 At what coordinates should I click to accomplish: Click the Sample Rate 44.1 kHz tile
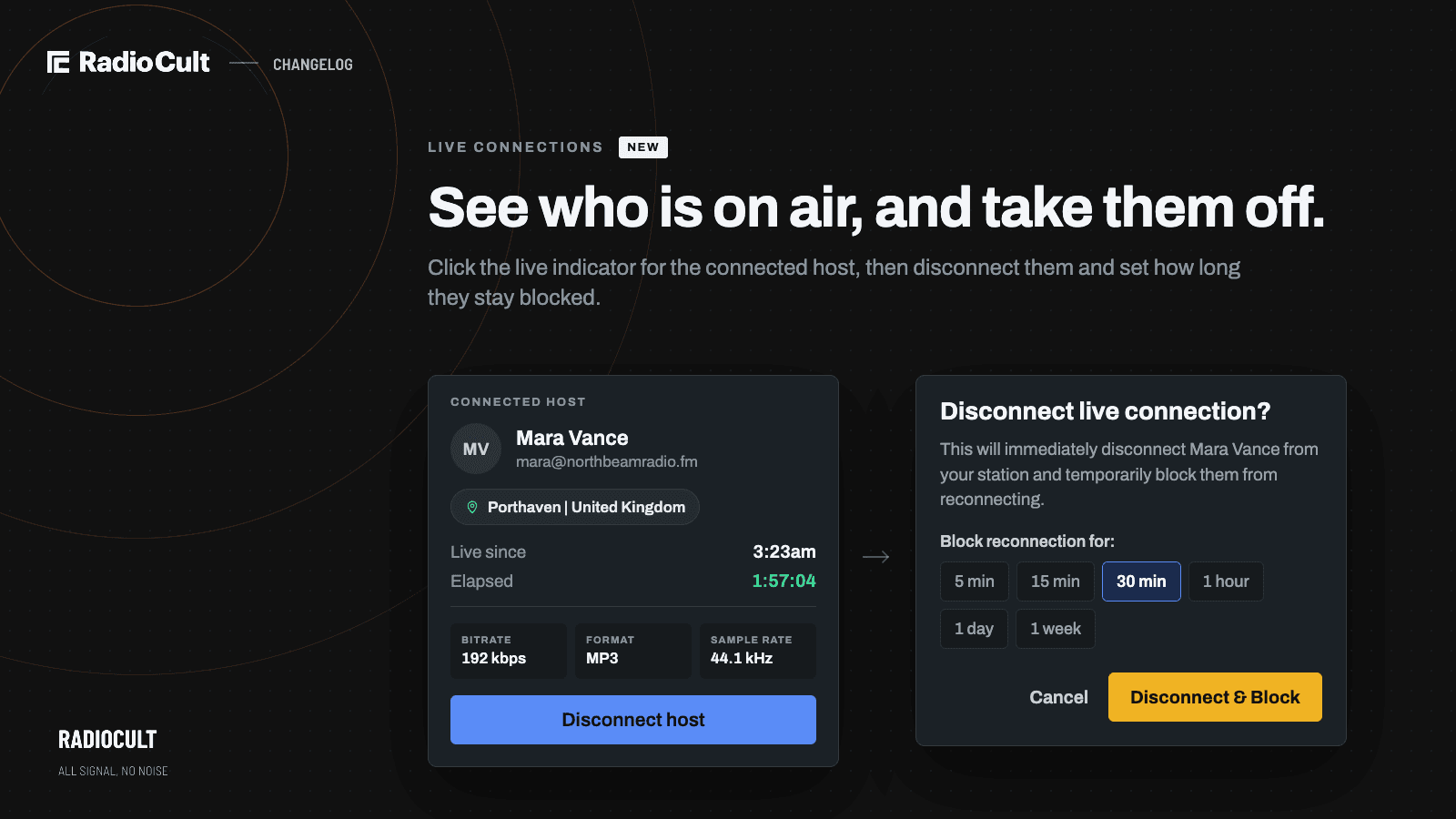tap(758, 651)
